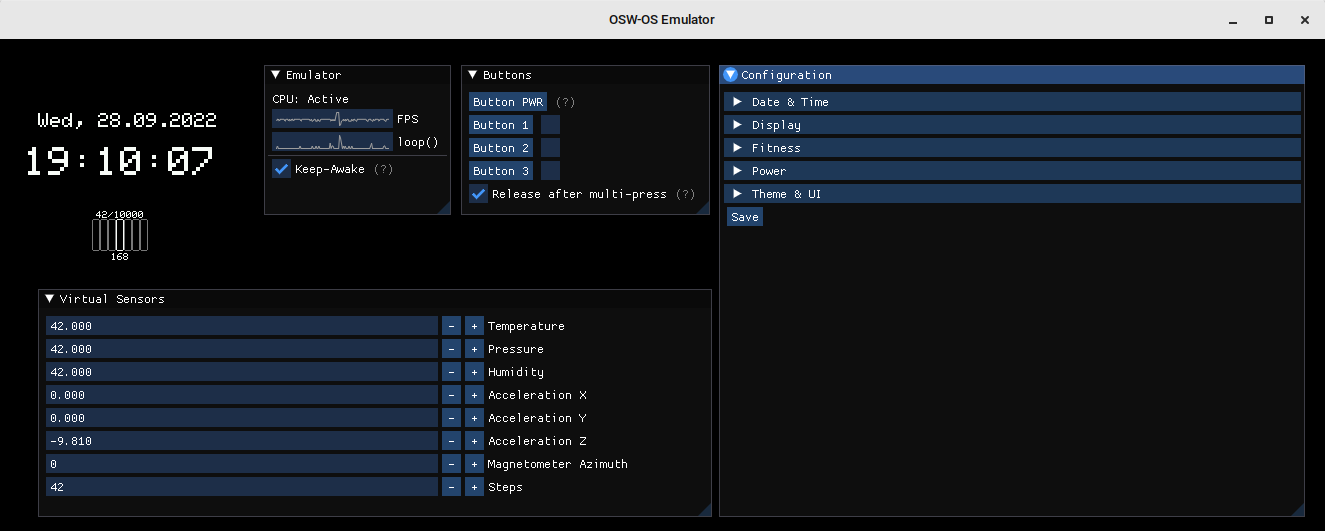Click the CPU: Active status text
The height and width of the screenshot is (531, 1325).
tap(310, 99)
